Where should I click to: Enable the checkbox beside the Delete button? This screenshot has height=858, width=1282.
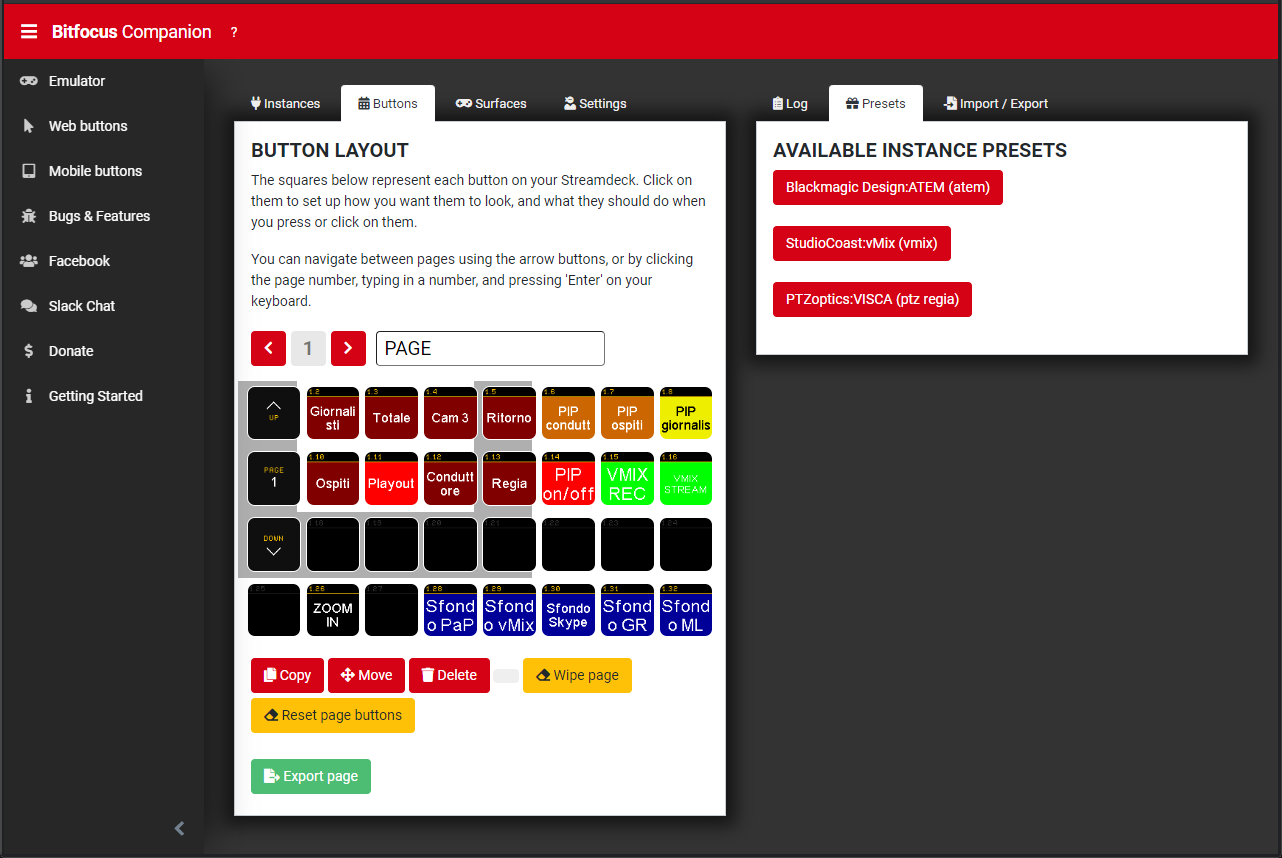(506, 675)
